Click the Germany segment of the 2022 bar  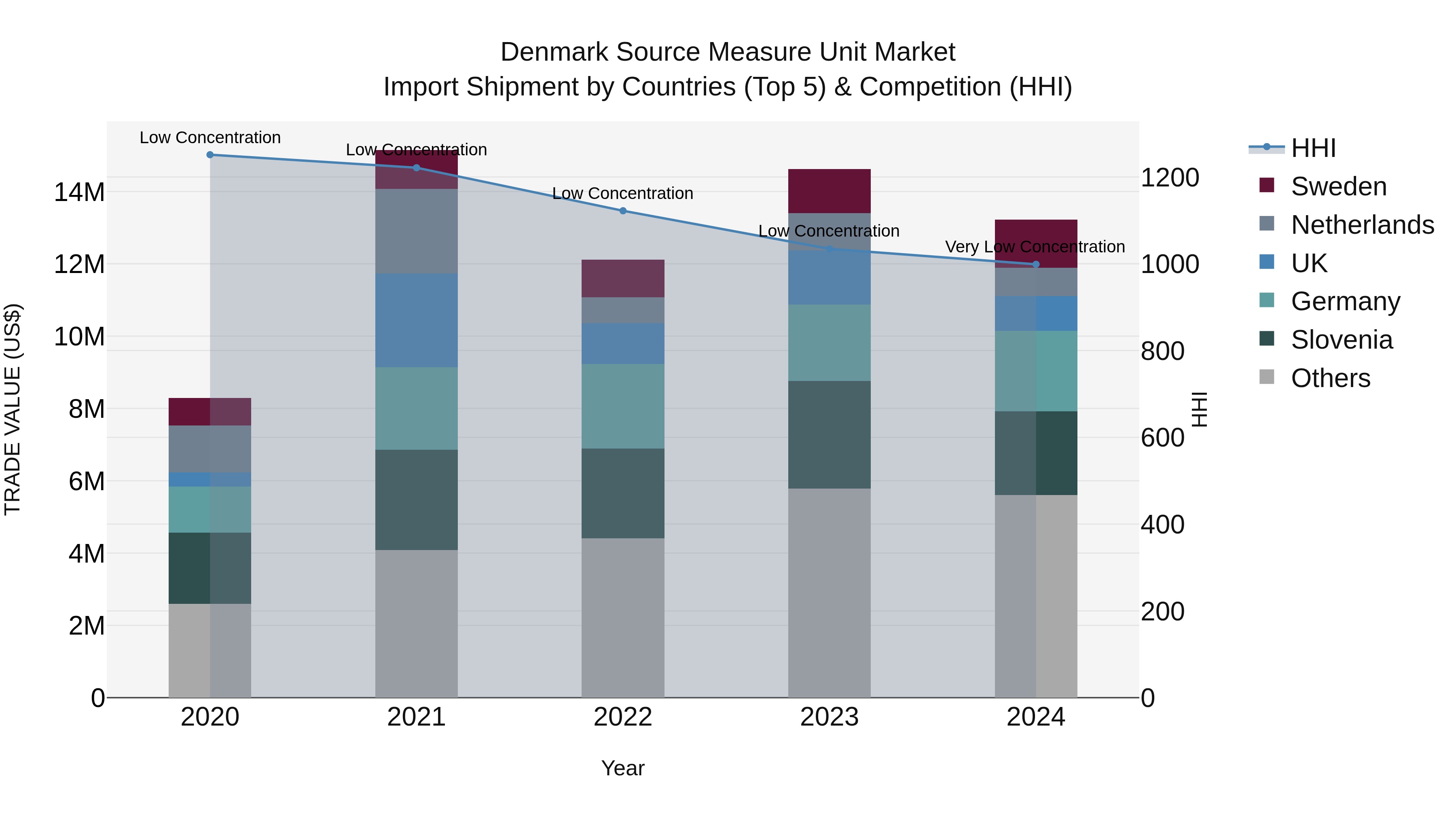tap(623, 406)
